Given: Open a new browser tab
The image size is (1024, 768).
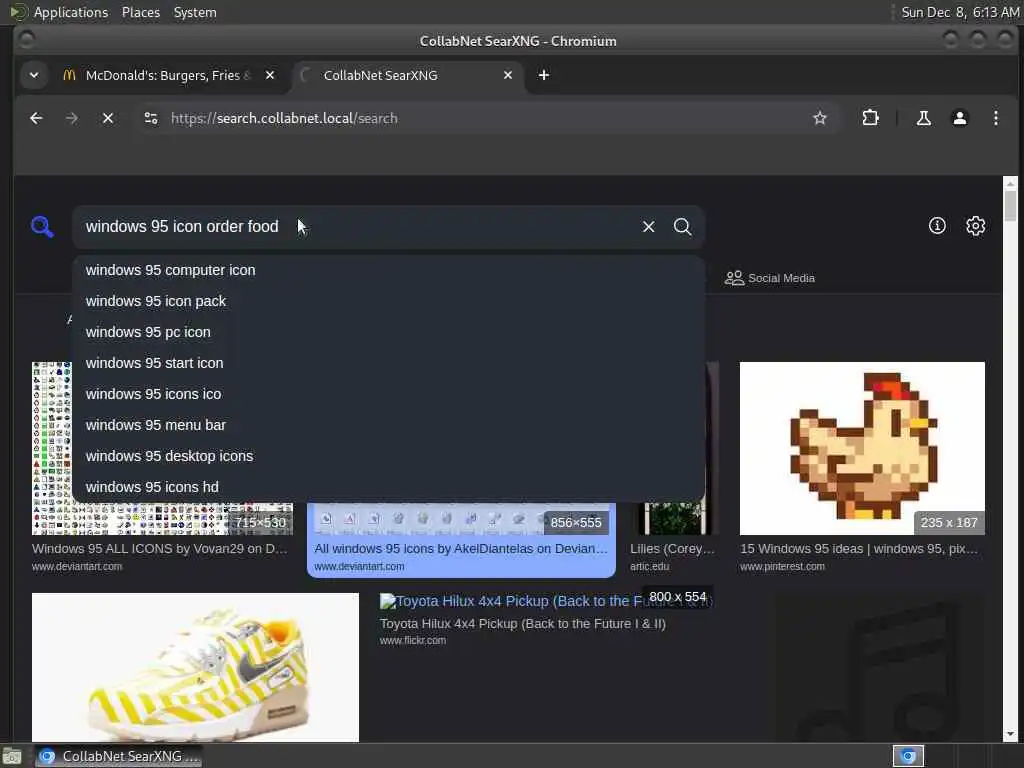Looking at the screenshot, I should (x=544, y=75).
